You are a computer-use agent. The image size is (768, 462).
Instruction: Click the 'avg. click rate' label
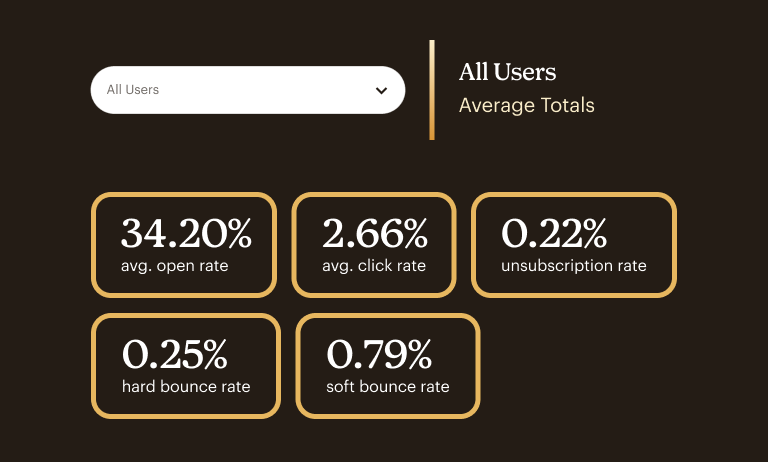tap(374, 266)
